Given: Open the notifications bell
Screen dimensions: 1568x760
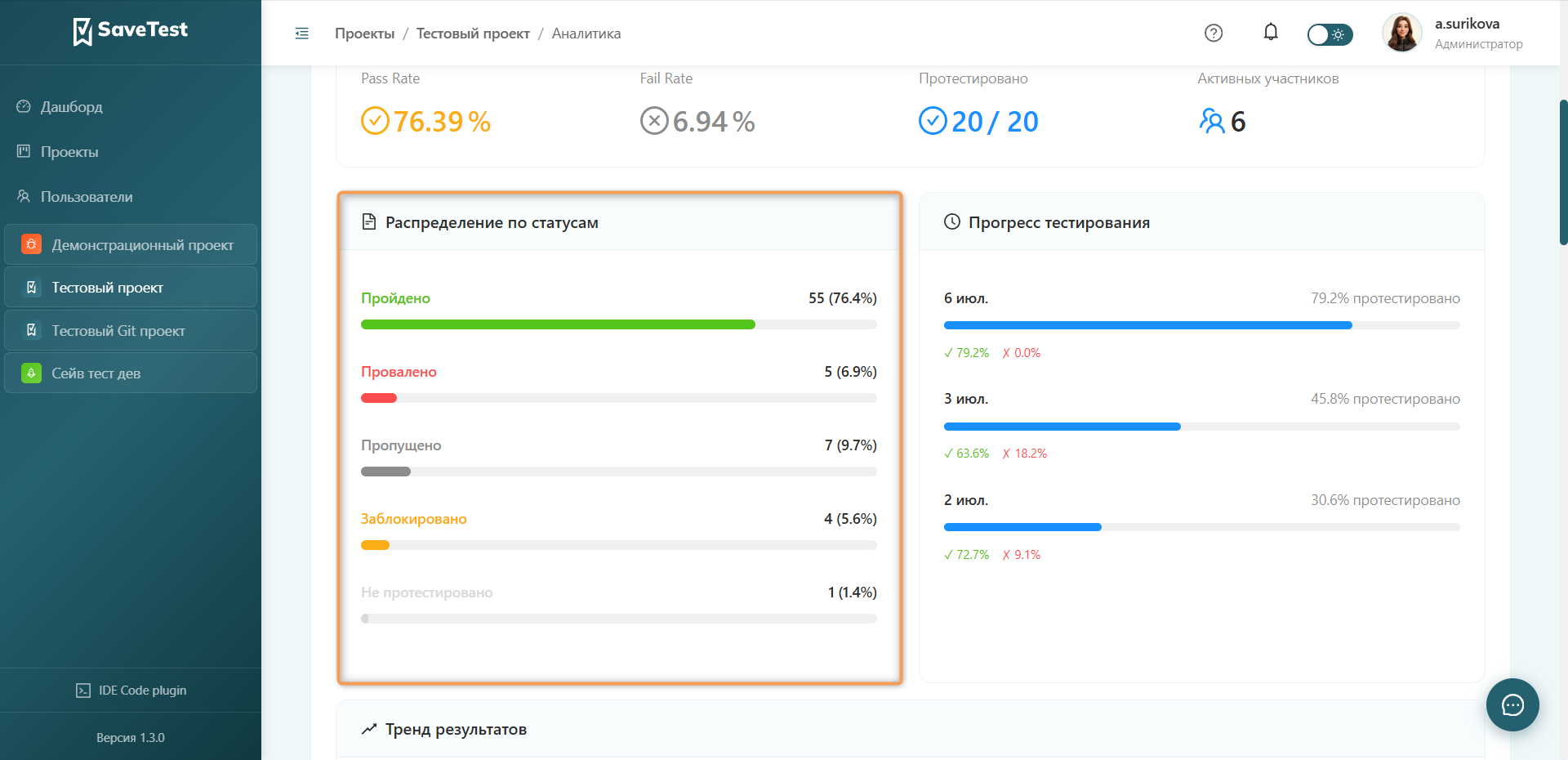Looking at the screenshot, I should pos(1271,32).
